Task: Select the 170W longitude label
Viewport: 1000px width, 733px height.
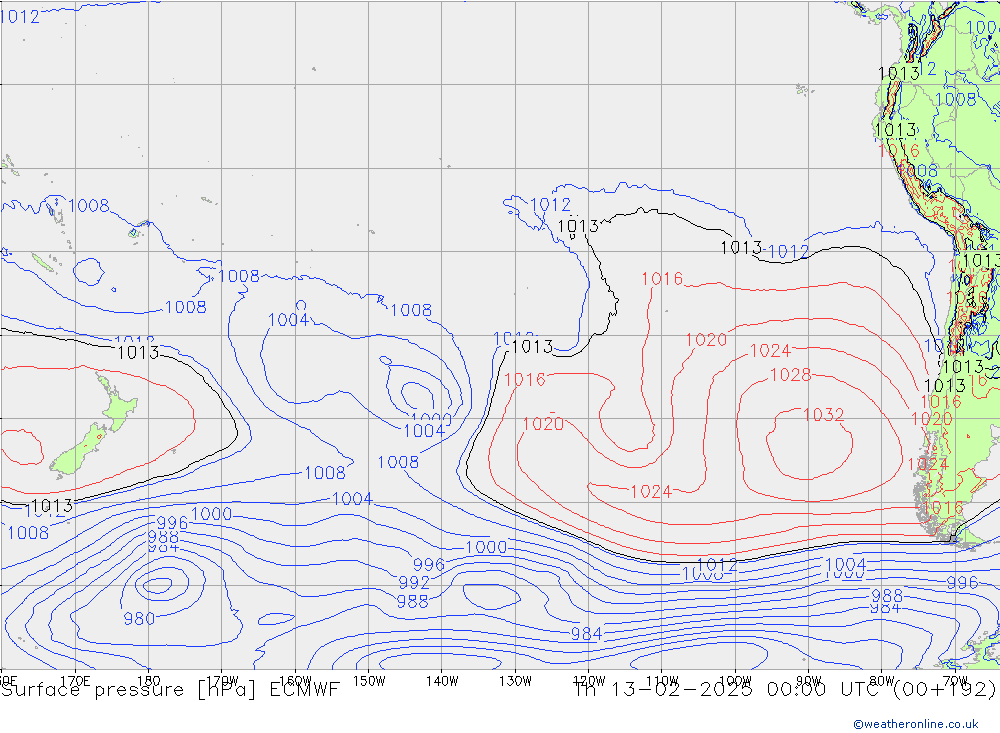Action: pyautogui.click(x=222, y=681)
